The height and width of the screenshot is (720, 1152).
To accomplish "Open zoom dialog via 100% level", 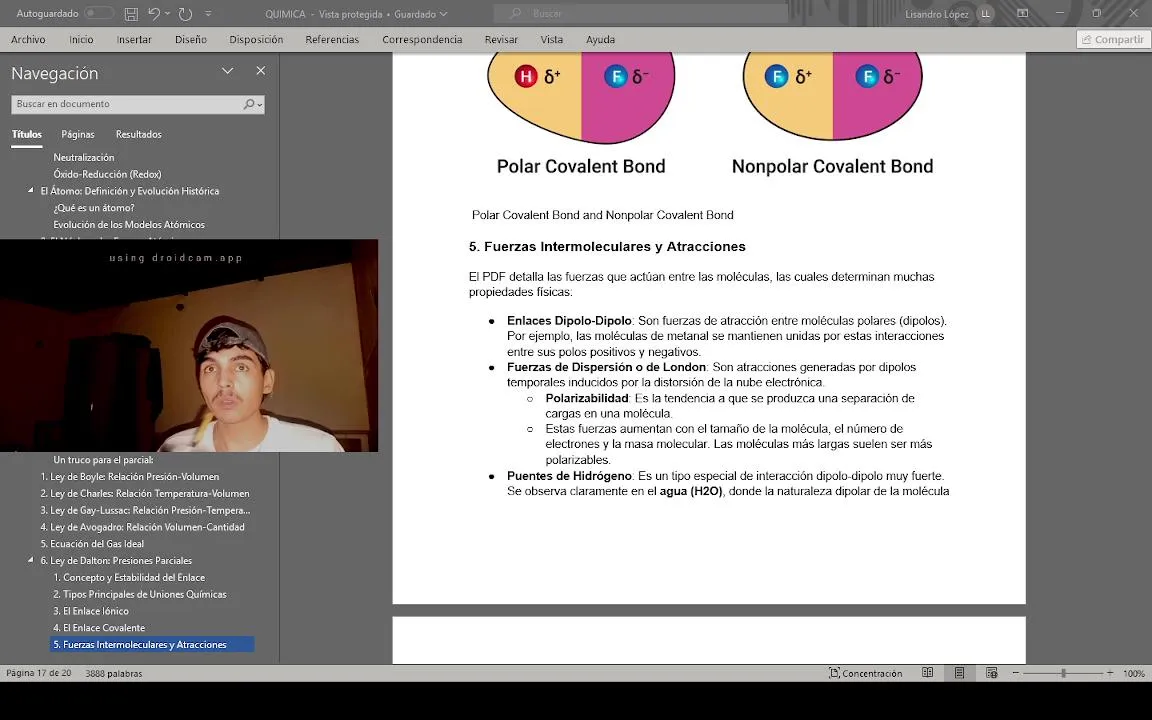I will (x=1134, y=673).
